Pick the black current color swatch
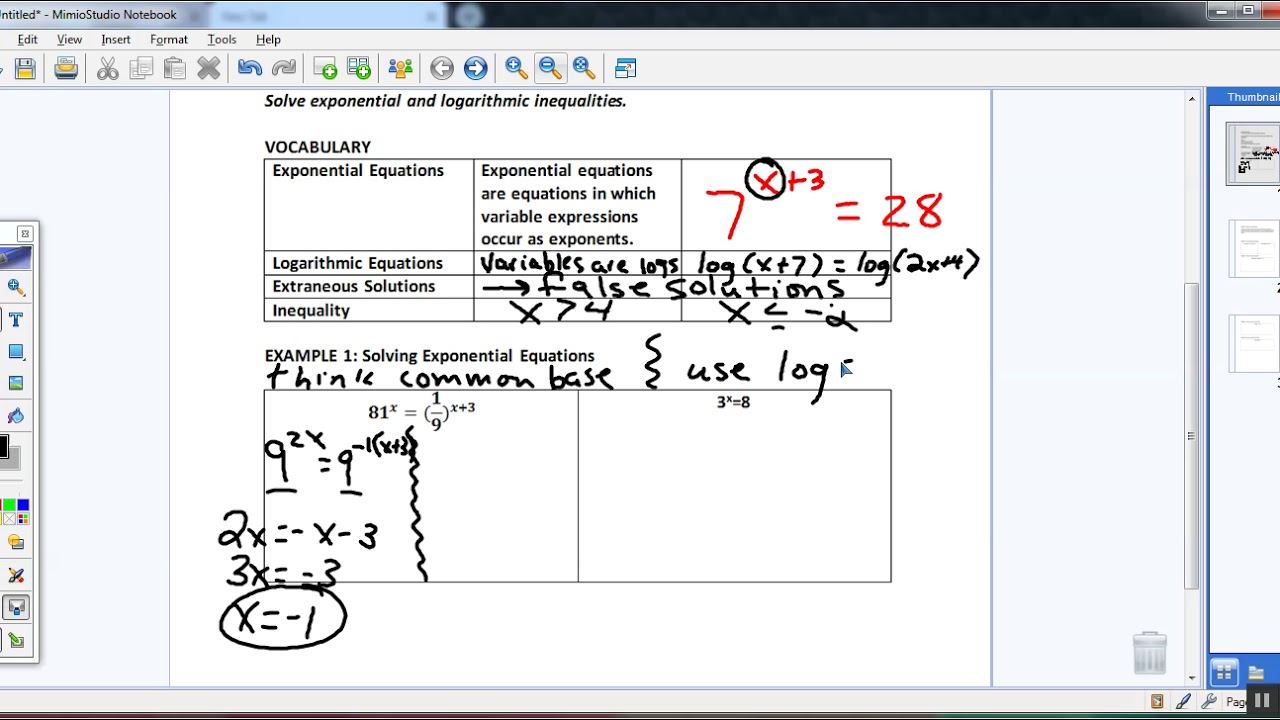This screenshot has height=720, width=1280. pos(3,448)
